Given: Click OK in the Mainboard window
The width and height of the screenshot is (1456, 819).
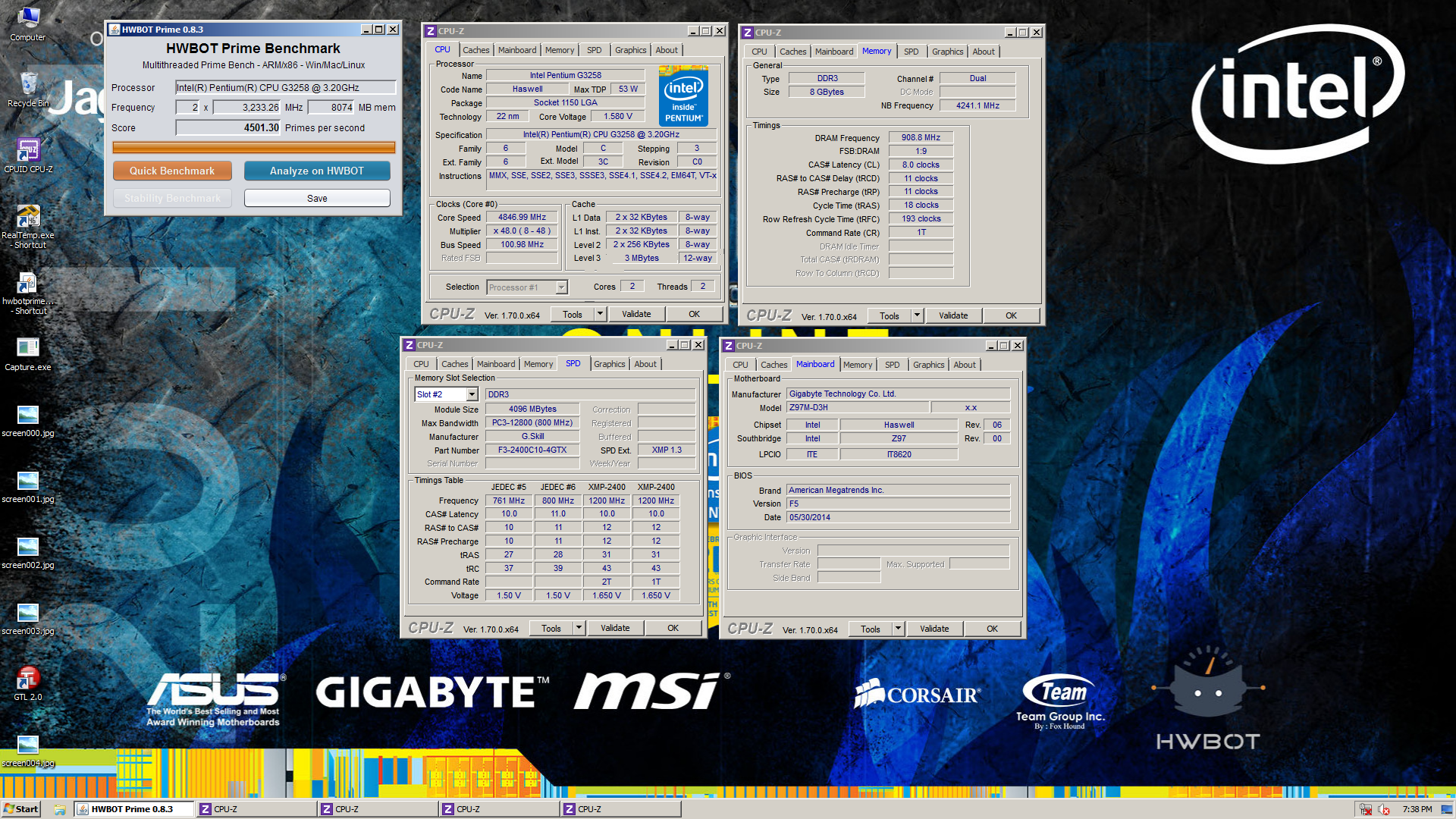Looking at the screenshot, I should click(993, 629).
